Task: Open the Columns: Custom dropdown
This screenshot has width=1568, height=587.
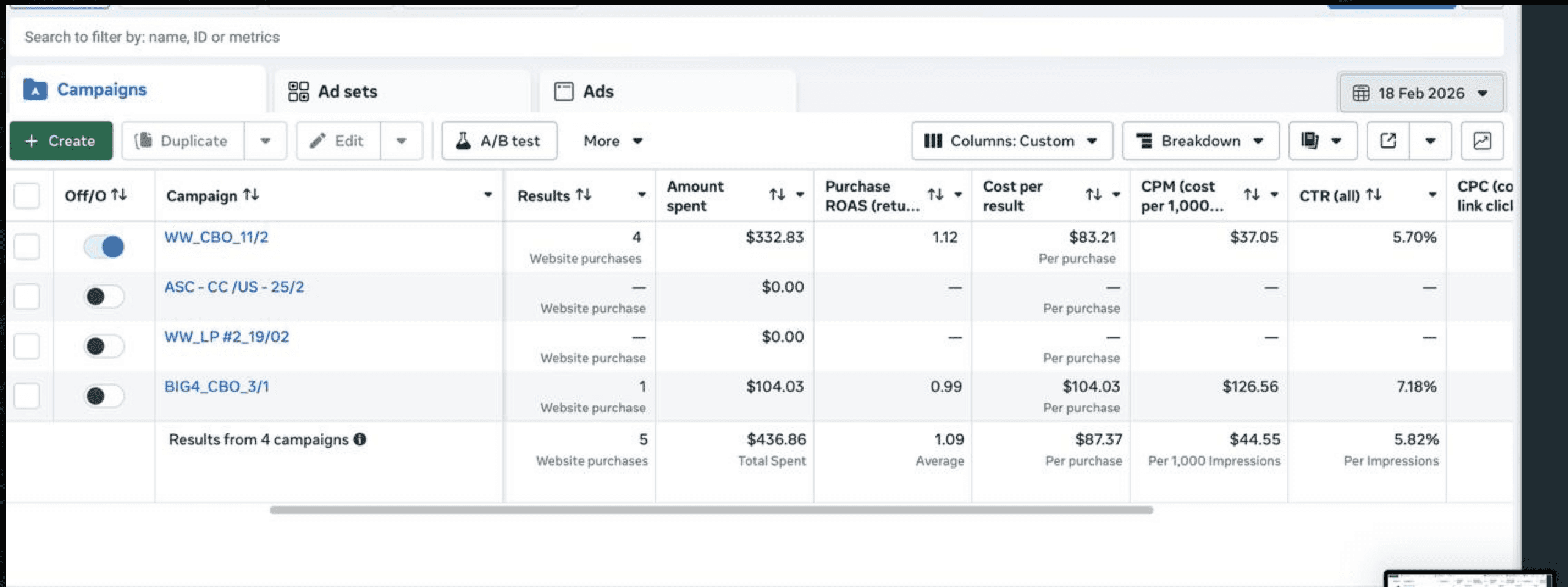Action: tap(1012, 141)
